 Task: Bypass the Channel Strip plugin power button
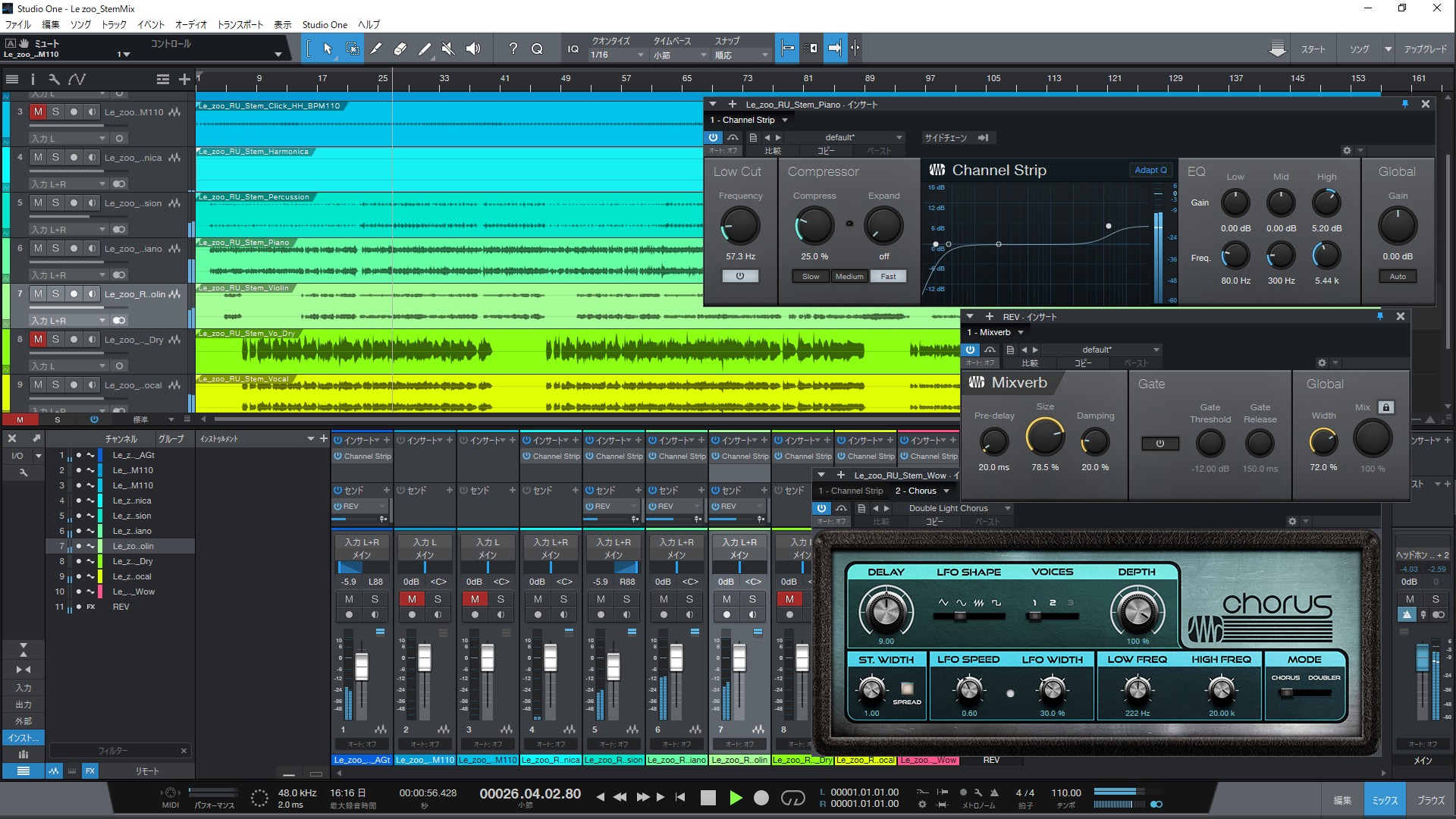pyautogui.click(x=714, y=137)
